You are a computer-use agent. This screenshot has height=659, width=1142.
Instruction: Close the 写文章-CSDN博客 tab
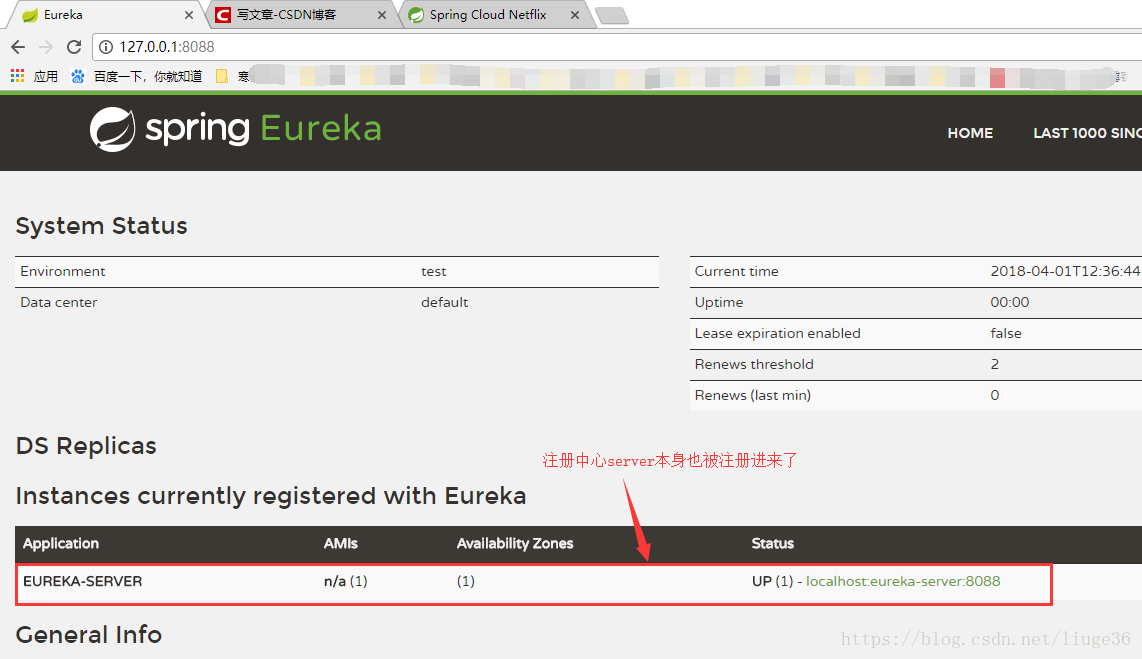click(382, 15)
